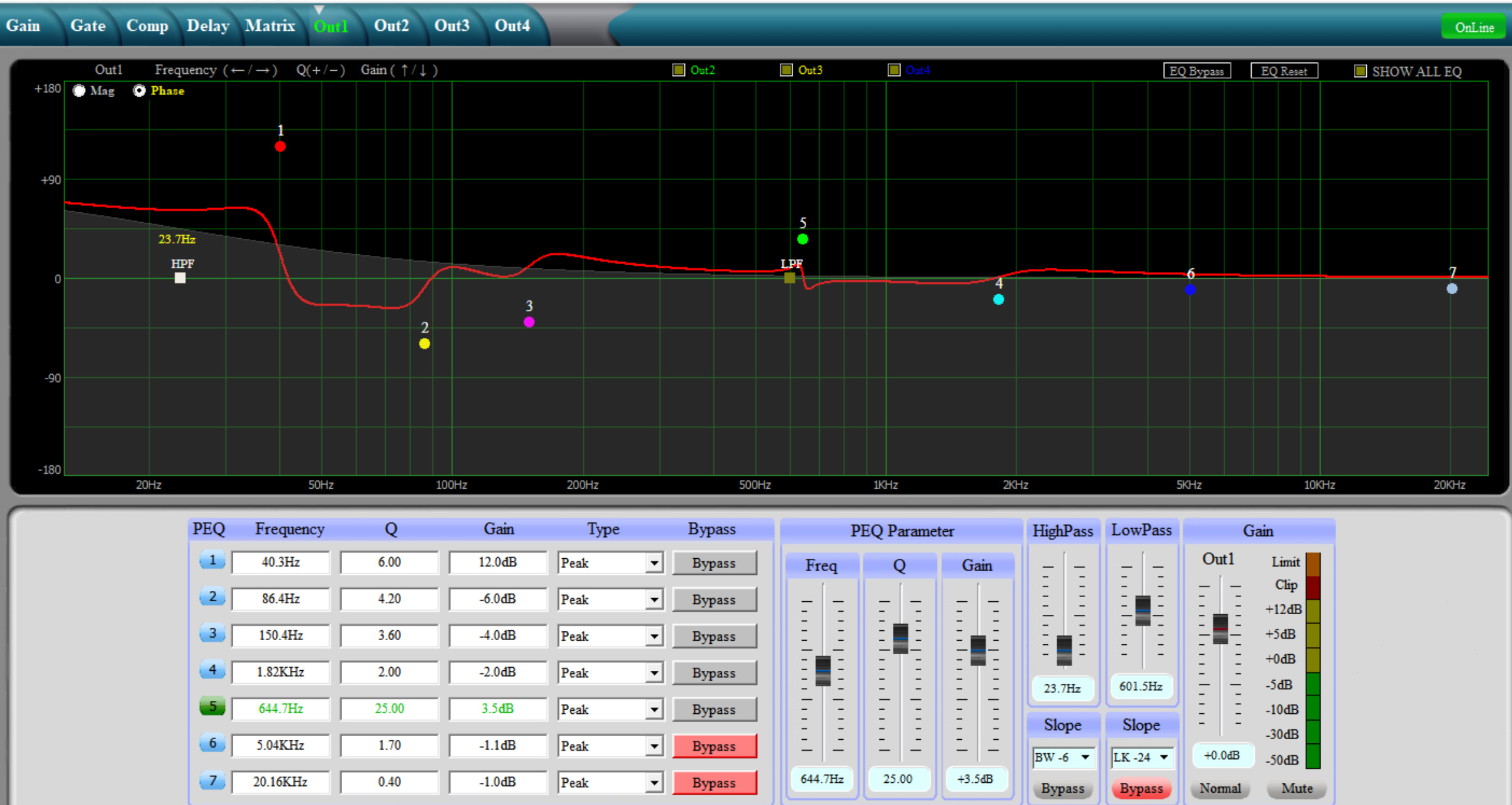The width and height of the screenshot is (1512, 805).
Task: Bypass PEQ band 1
Action: pos(714,563)
